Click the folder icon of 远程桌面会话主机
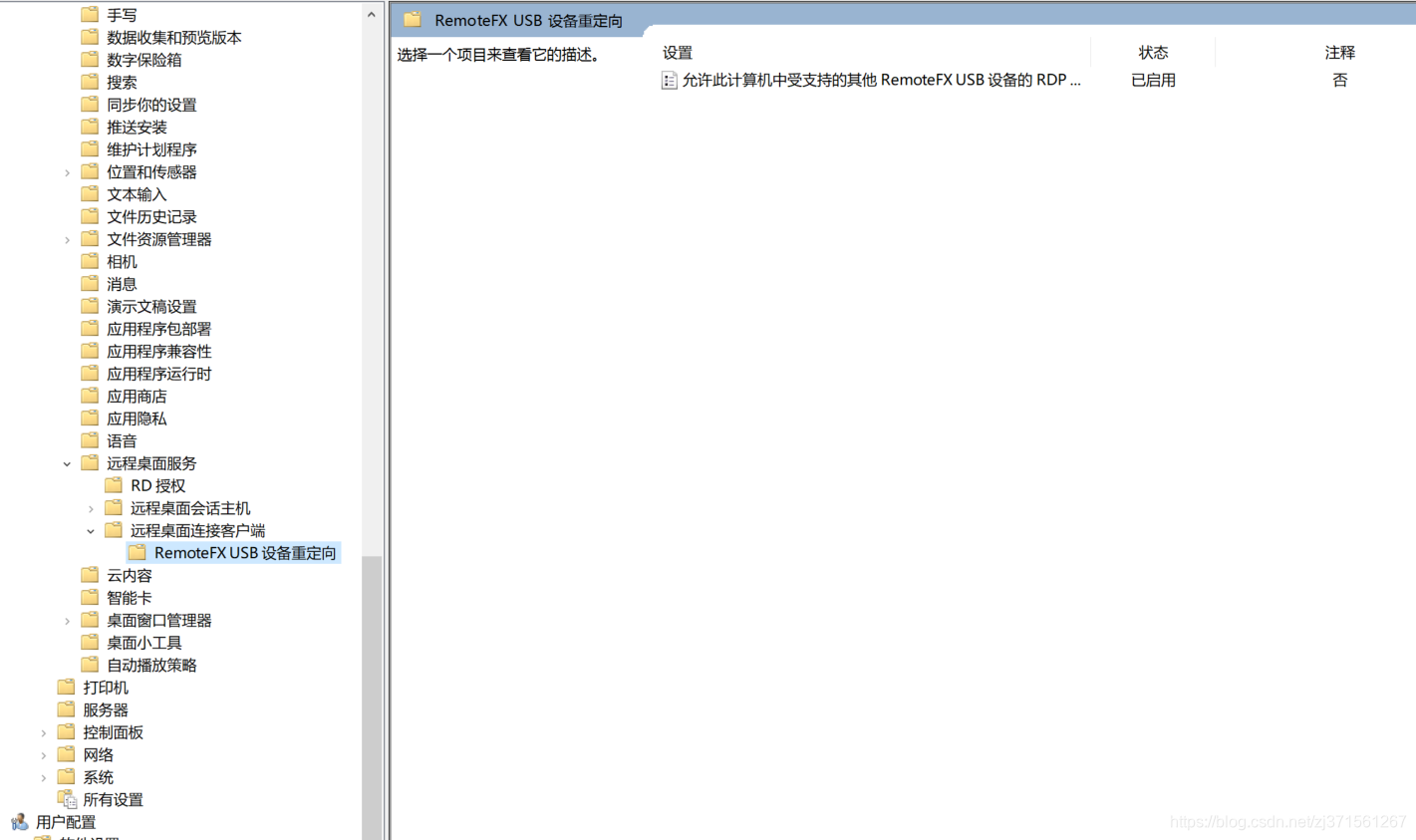The width and height of the screenshot is (1416, 840). point(114,508)
